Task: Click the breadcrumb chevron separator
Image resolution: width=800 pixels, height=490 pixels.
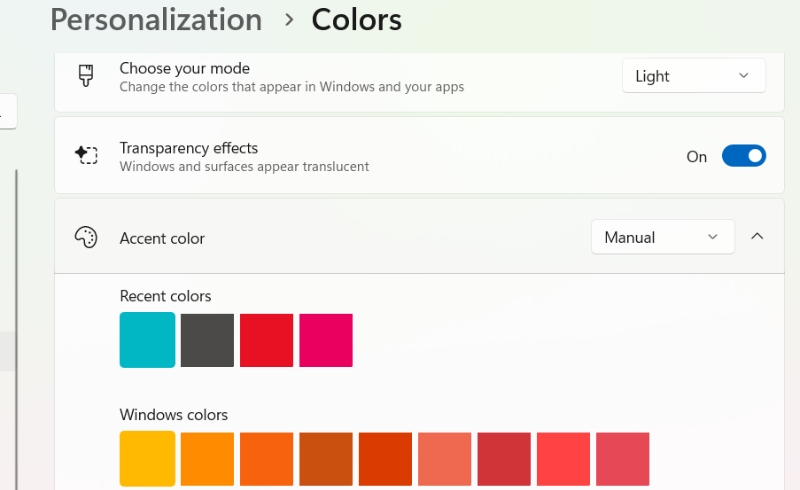Action: [289, 20]
